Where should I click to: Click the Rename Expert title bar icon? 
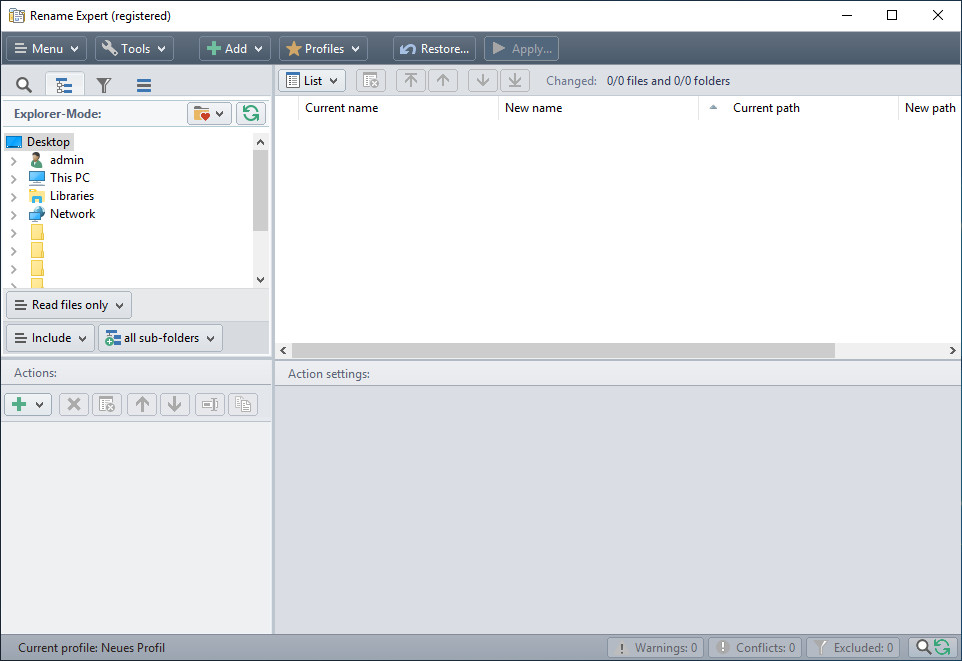point(17,15)
